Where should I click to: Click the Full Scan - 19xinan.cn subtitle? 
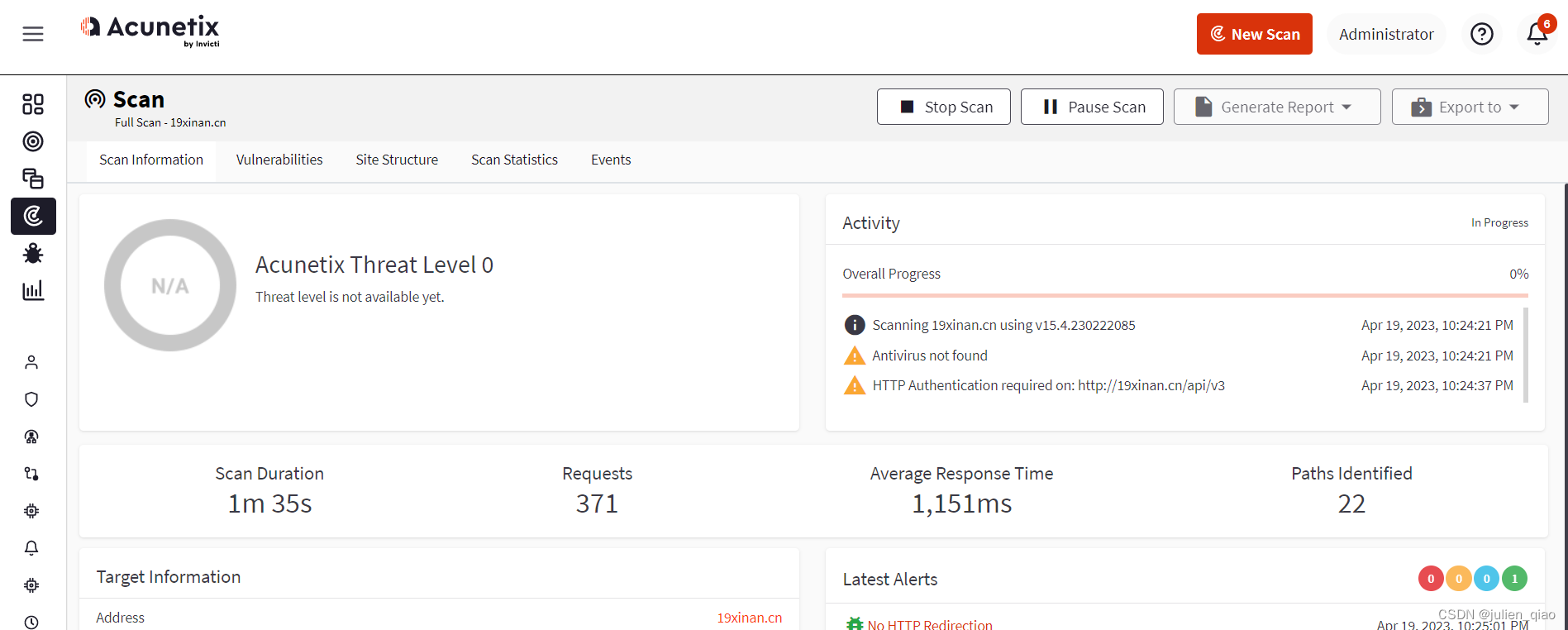170,122
